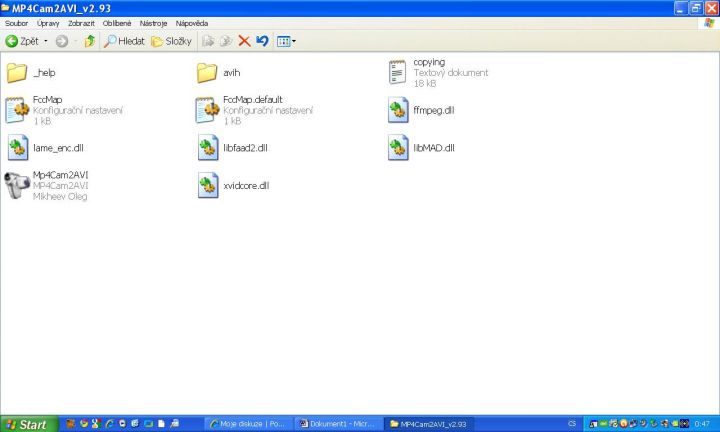Click the CS language indicator in taskbar
720x432 pixels.
(x=572, y=424)
